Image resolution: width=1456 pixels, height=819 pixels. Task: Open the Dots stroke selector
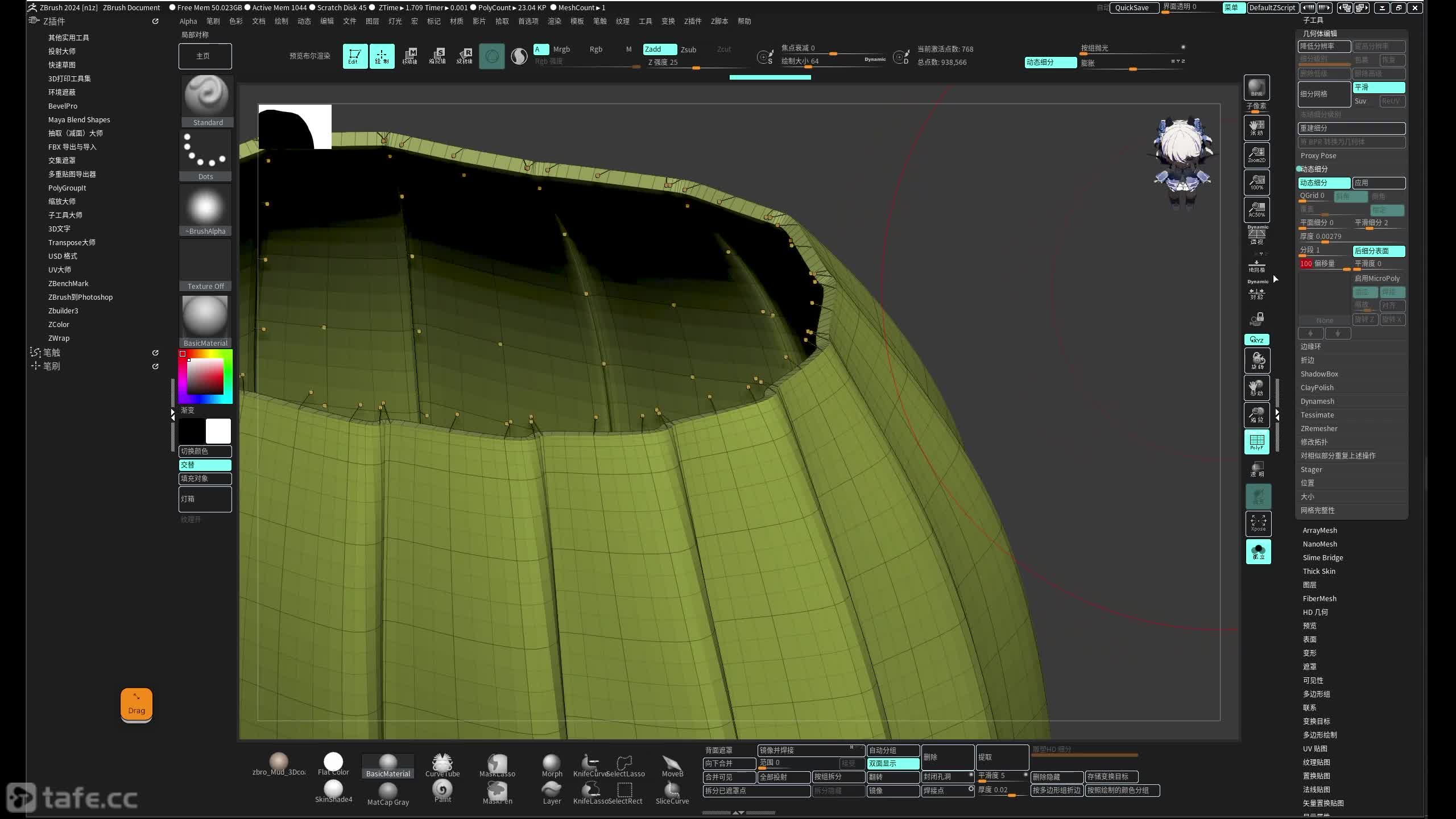(x=205, y=155)
